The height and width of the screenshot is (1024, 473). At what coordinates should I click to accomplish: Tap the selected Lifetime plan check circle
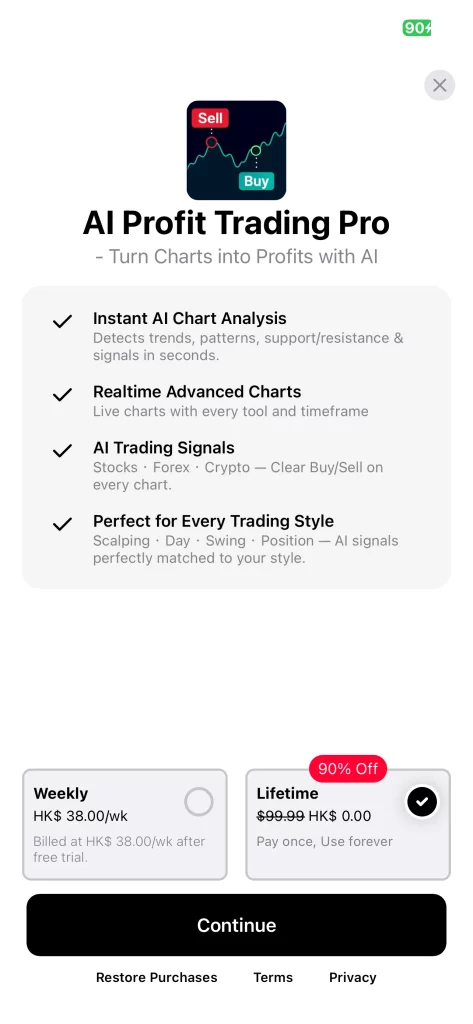pyautogui.click(x=422, y=801)
